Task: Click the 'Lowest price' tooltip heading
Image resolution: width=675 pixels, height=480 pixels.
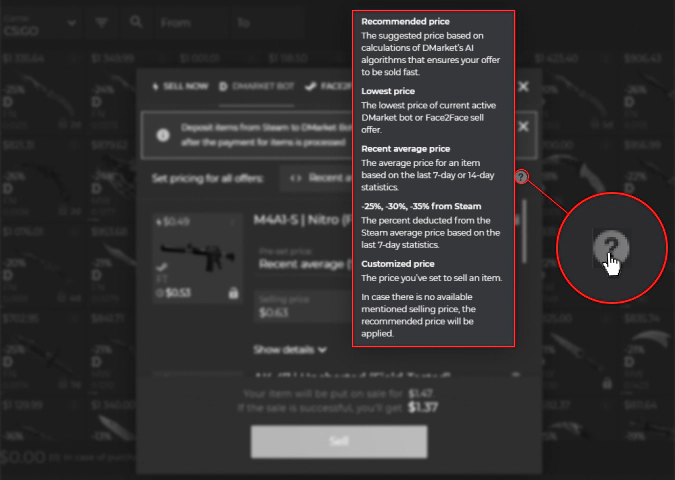Action: coord(388,91)
